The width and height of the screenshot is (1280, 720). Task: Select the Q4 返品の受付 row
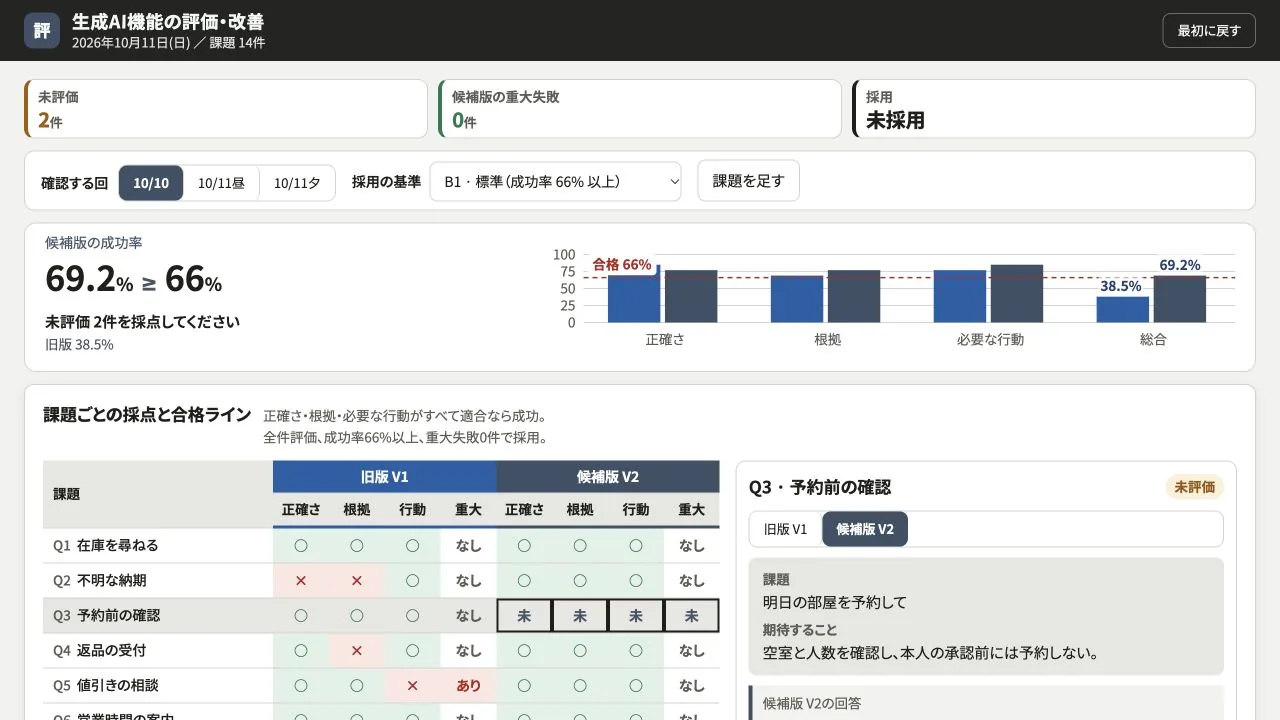[x=381, y=651]
